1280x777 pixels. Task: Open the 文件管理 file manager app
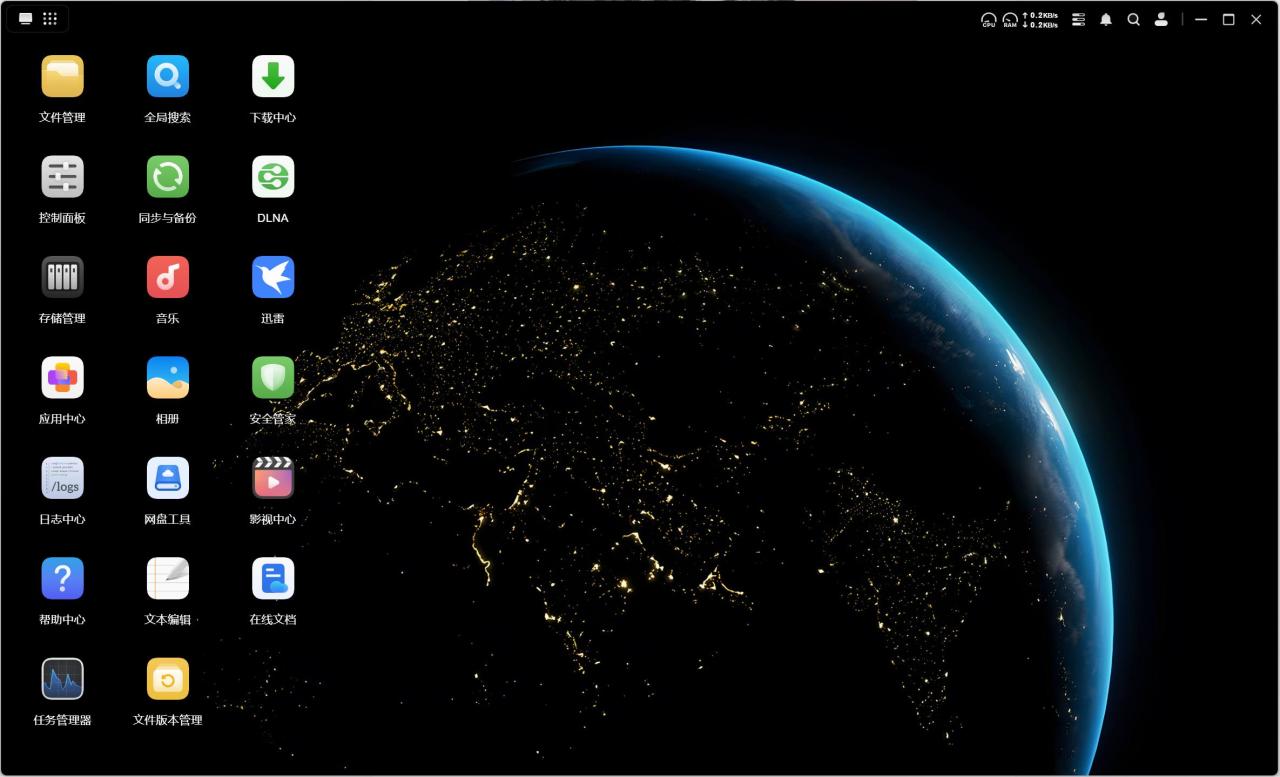coord(62,76)
